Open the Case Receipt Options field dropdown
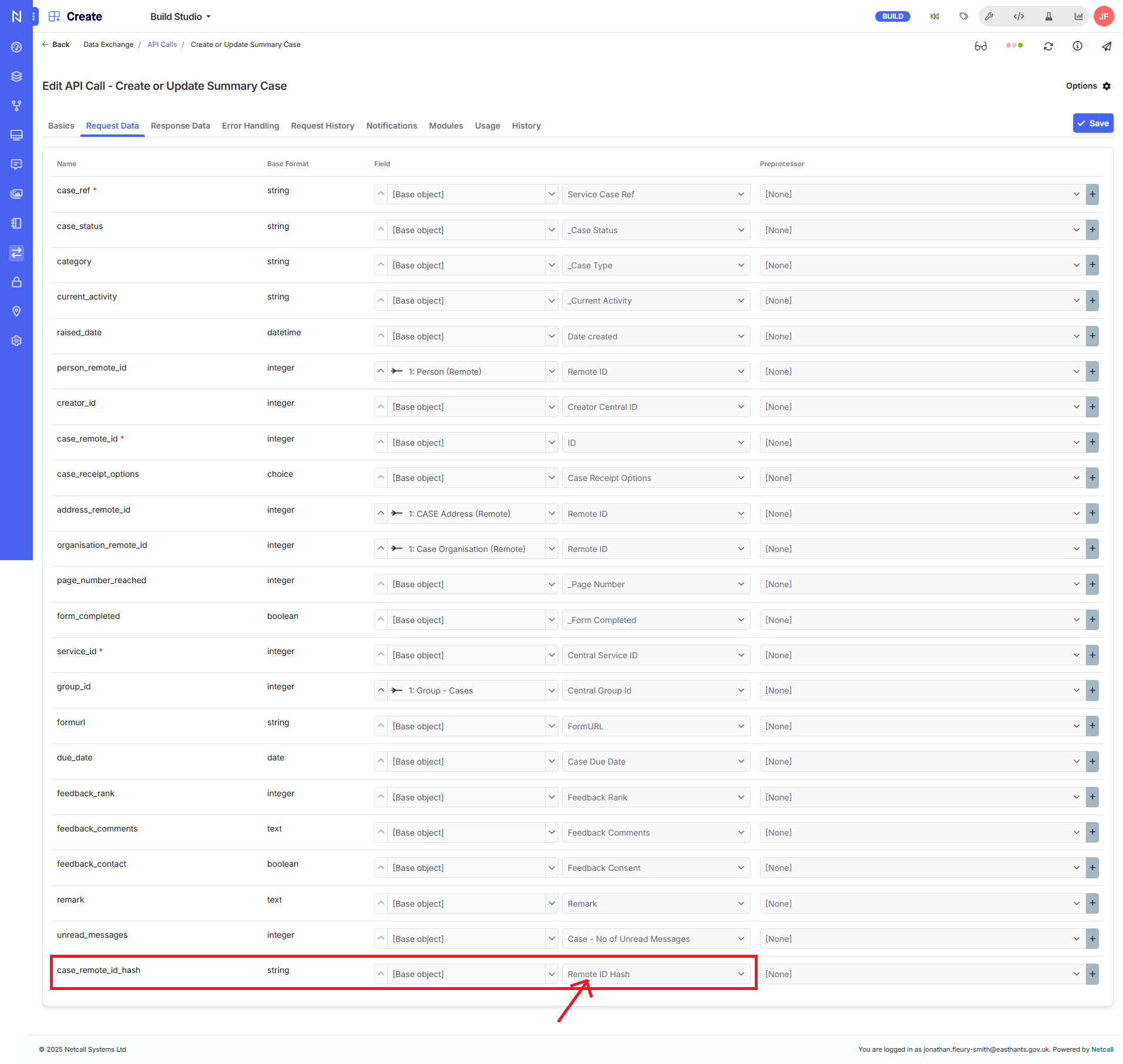 click(x=656, y=478)
